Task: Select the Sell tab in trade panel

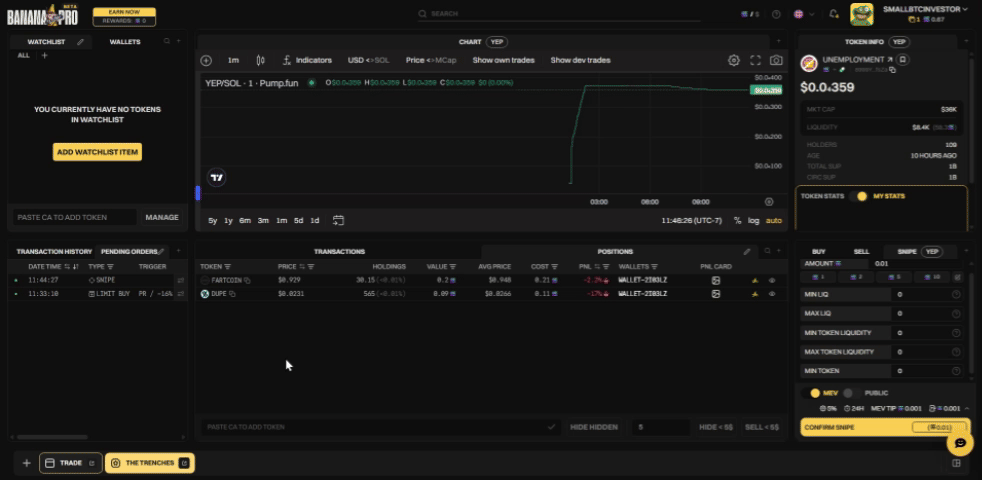Action: click(x=861, y=251)
